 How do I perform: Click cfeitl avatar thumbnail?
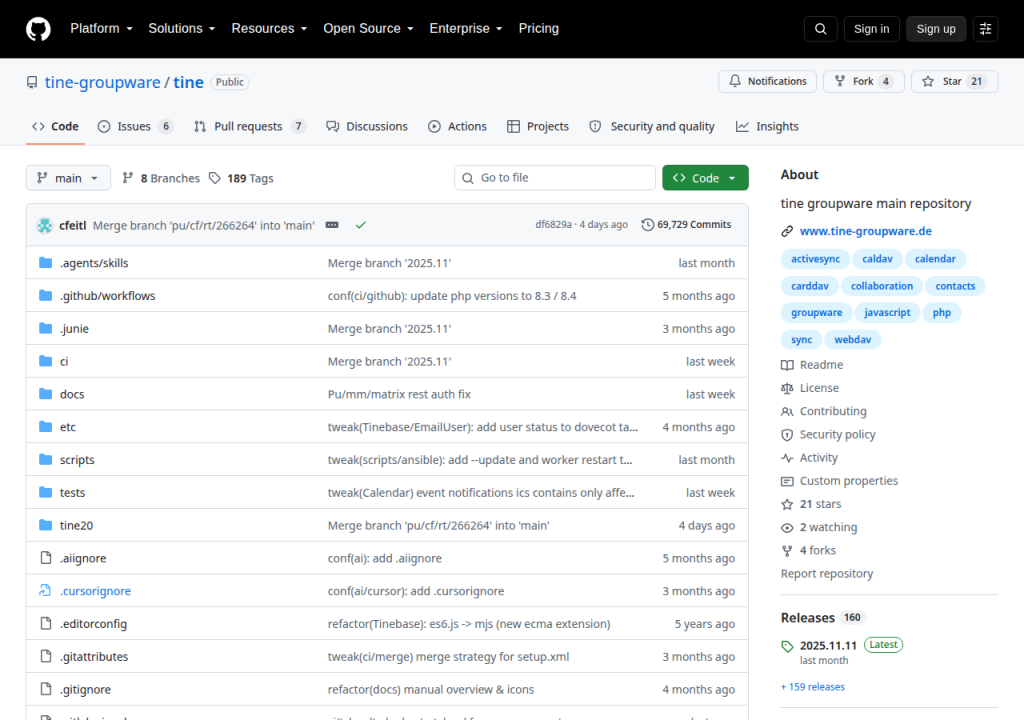(44, 225)
